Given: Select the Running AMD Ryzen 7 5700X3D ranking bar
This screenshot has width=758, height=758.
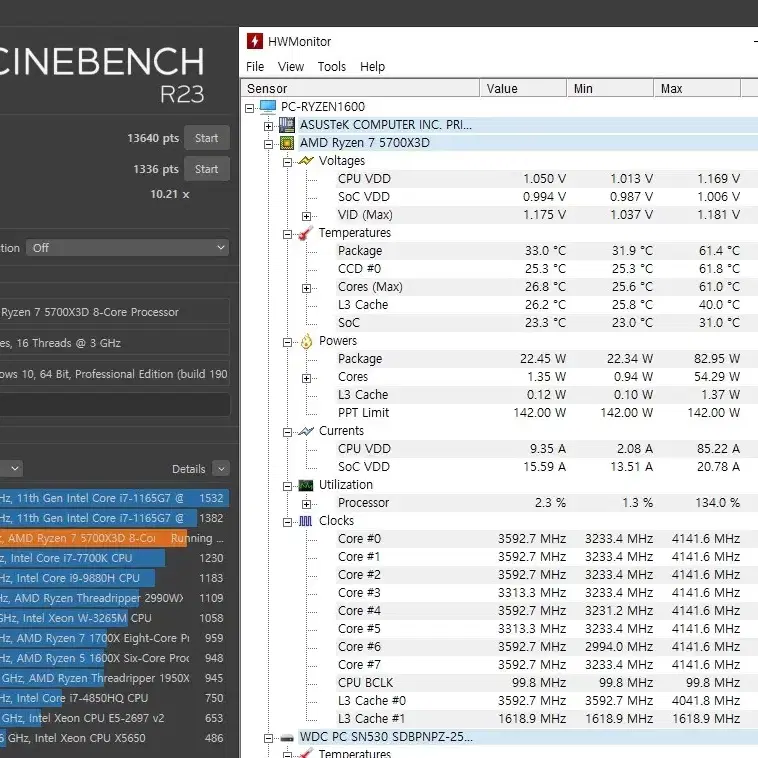Looking at the screenshot, I should [x=93, y=538].
